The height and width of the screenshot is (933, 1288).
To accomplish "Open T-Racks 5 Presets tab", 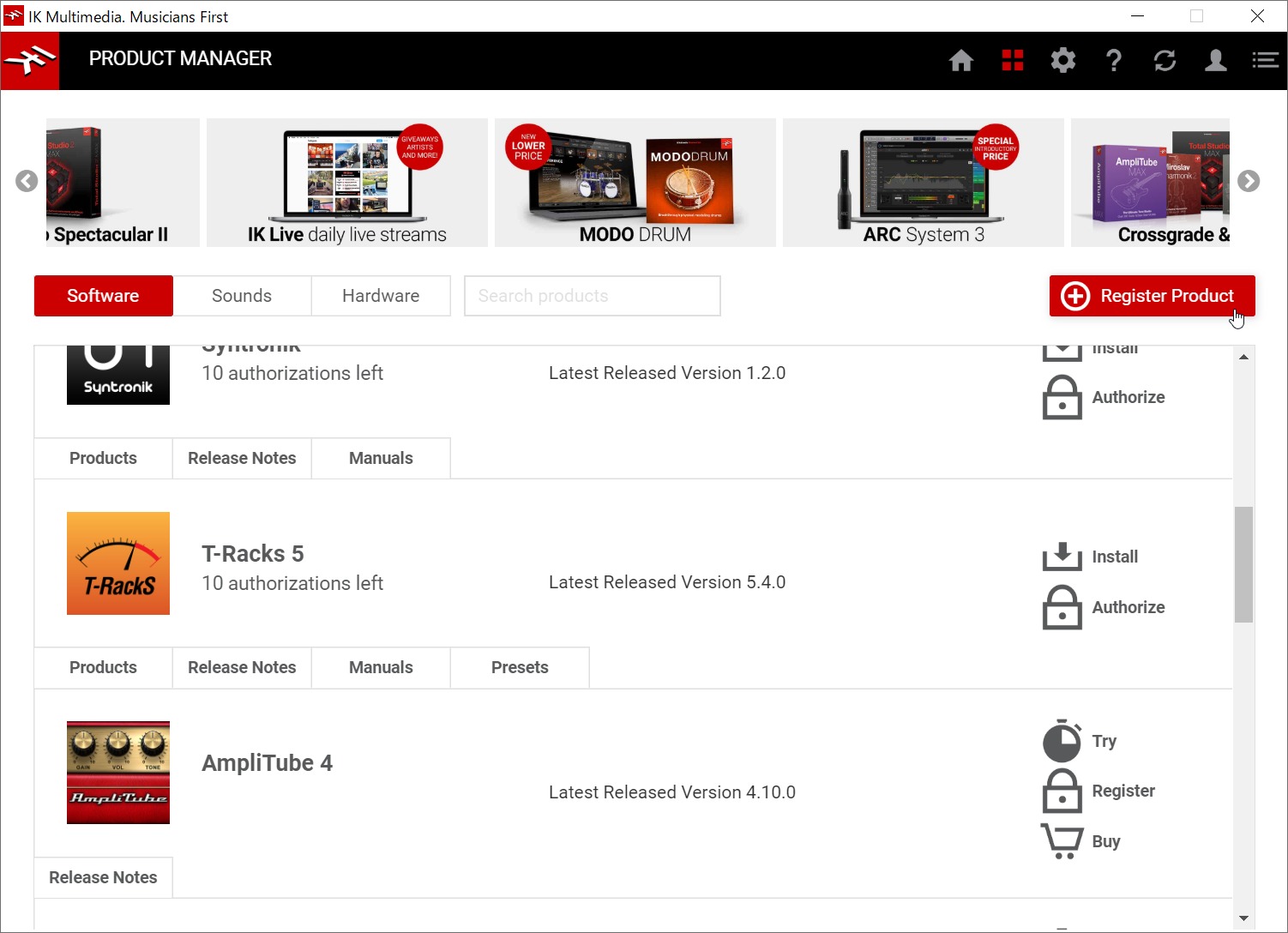I will tap(520, 667).
